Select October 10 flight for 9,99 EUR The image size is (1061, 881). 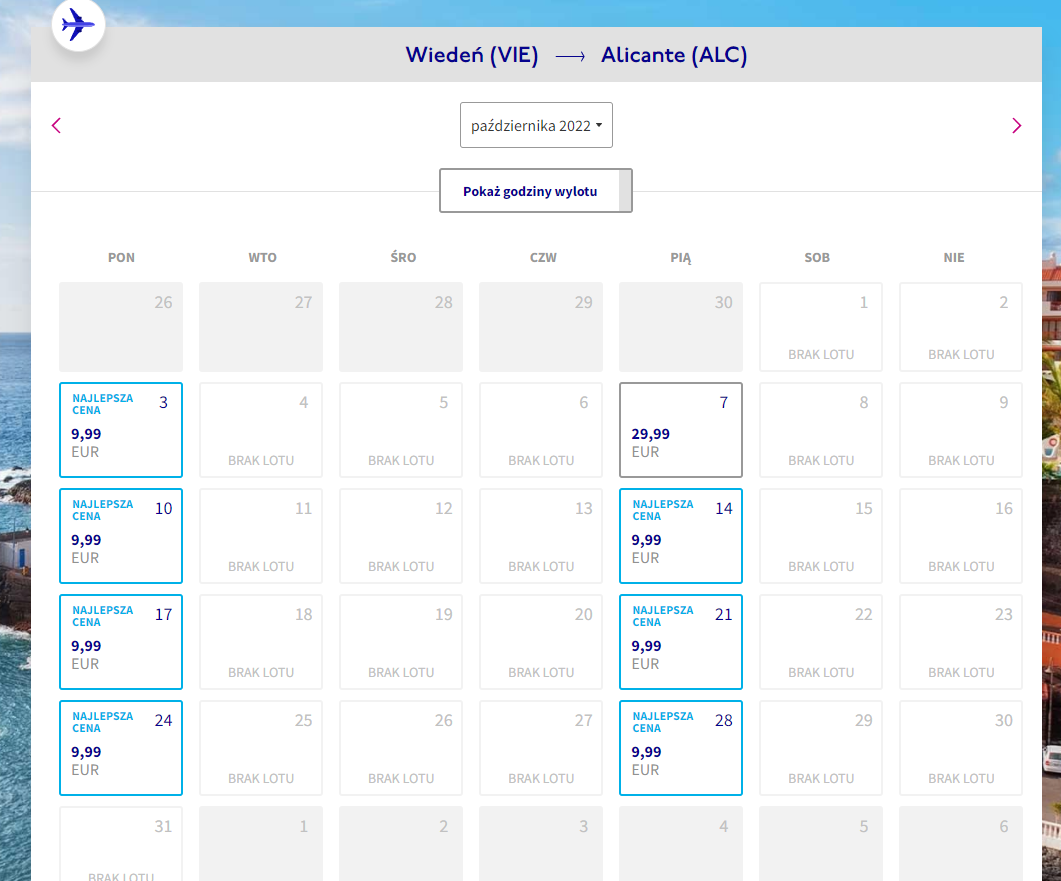click(121, 536)
